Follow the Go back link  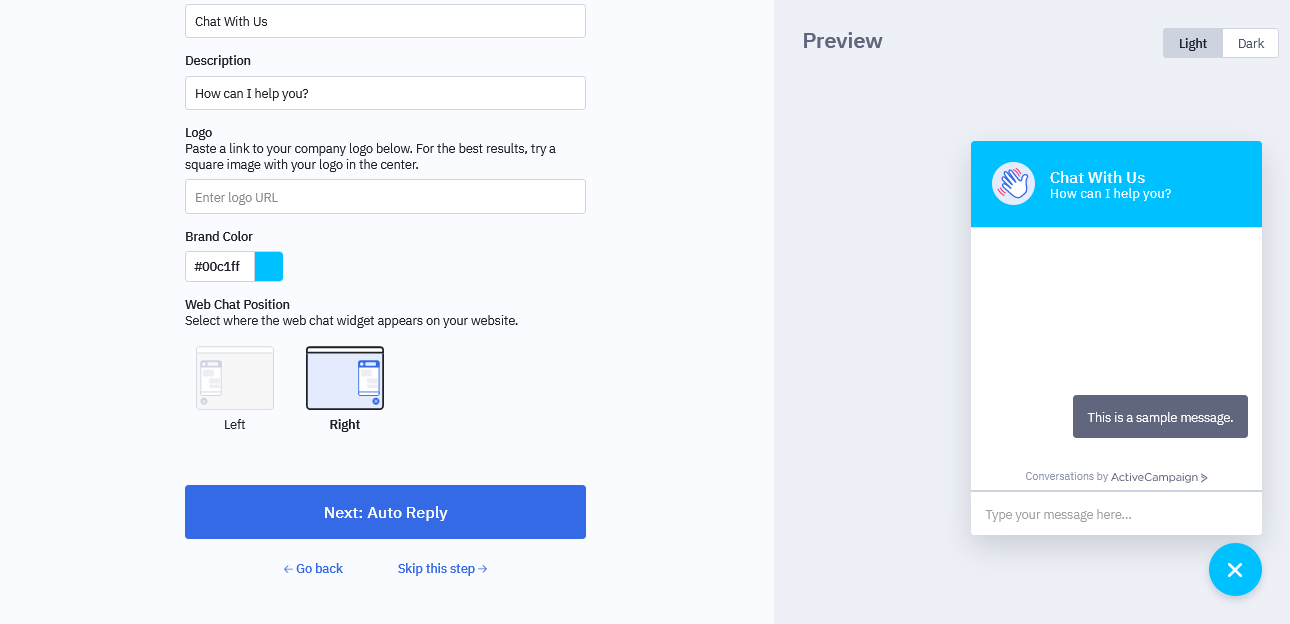click(313, 569)
